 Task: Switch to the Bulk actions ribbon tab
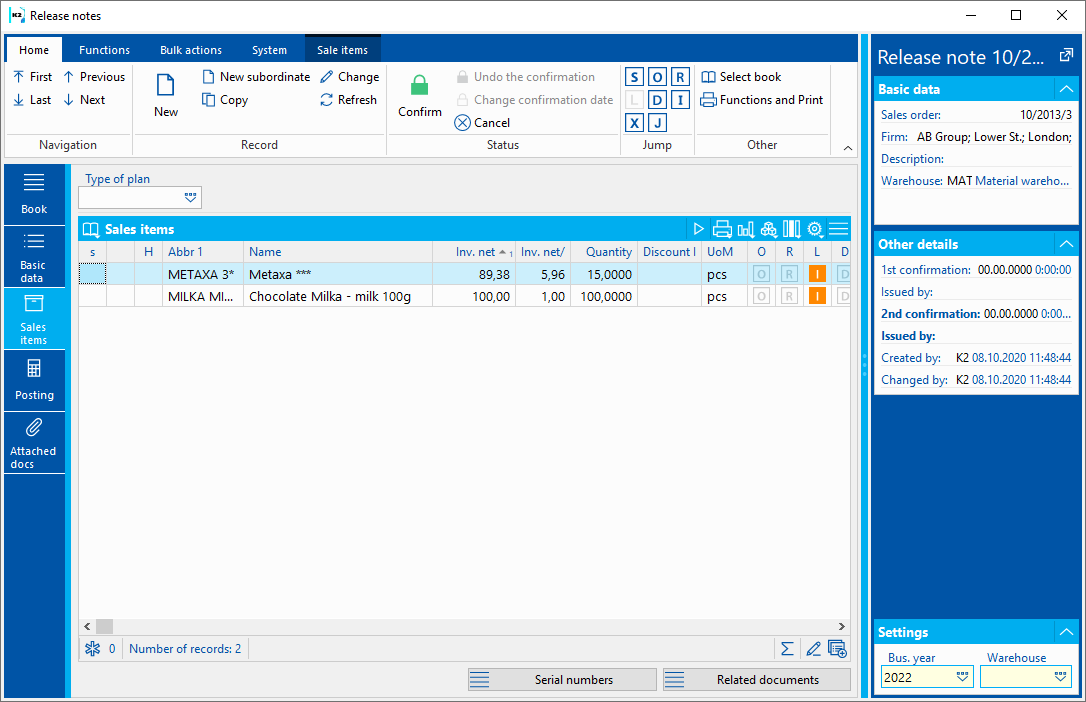click(190, 50)
